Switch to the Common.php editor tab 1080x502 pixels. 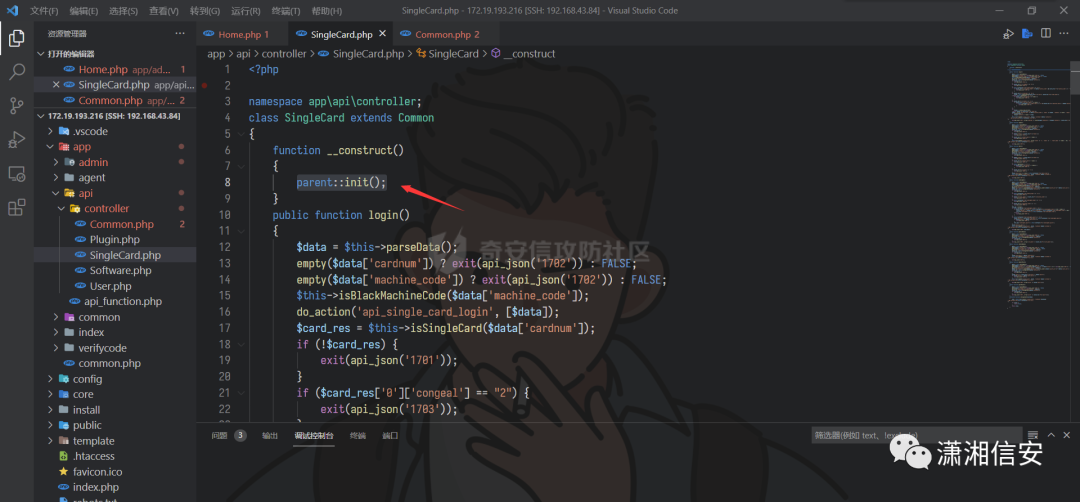(448, 34)
